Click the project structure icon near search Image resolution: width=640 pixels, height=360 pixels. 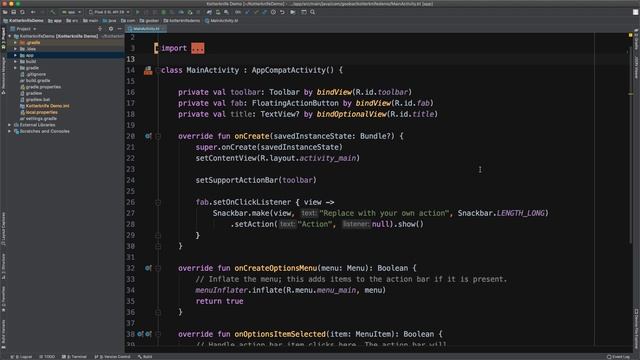point(304,12)
